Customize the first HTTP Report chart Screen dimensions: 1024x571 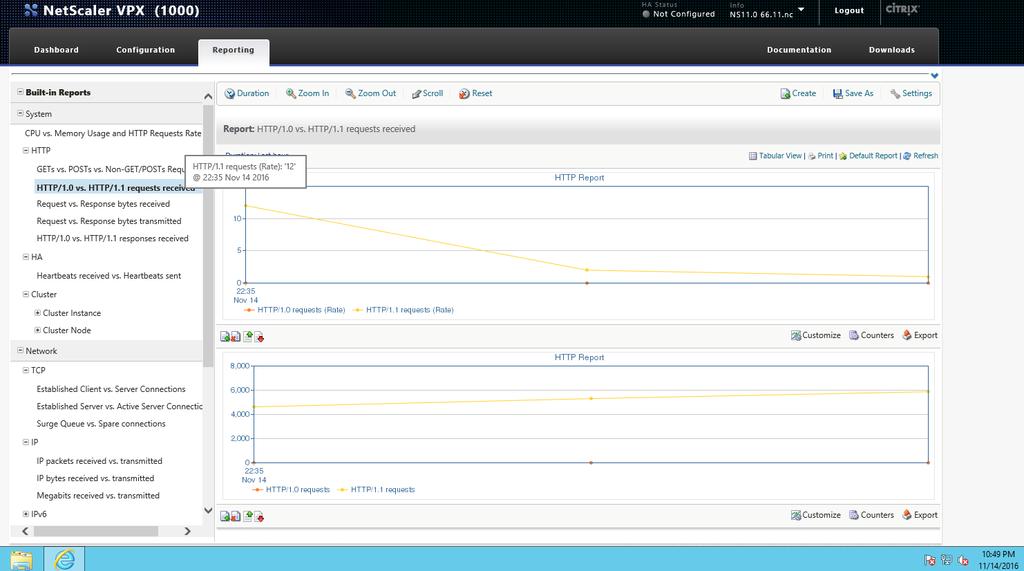[x=816, y=335]
